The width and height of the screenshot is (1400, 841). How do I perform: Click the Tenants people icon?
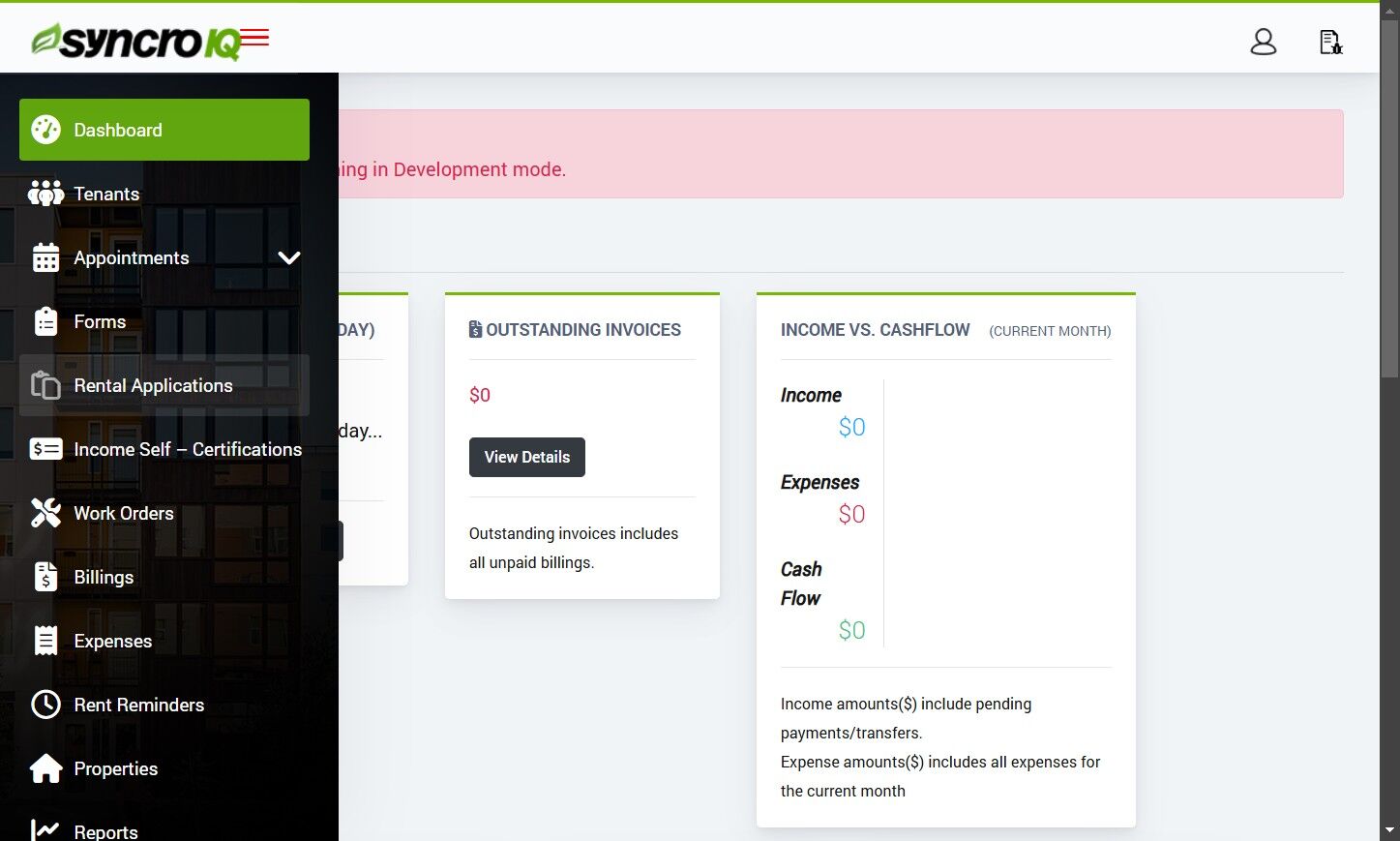click(45, 194)
